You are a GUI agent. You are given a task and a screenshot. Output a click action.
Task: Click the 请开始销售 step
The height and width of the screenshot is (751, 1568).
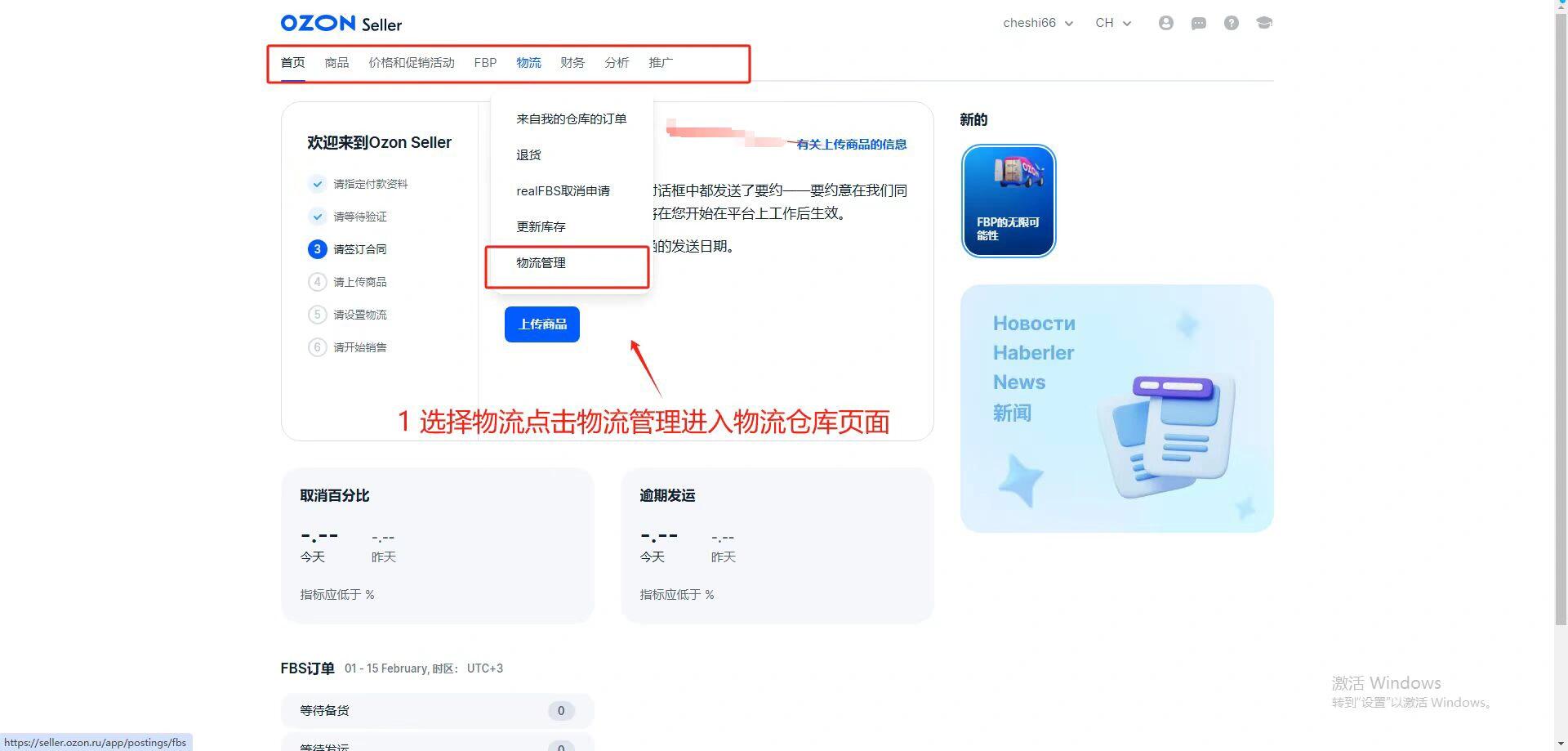360,347
